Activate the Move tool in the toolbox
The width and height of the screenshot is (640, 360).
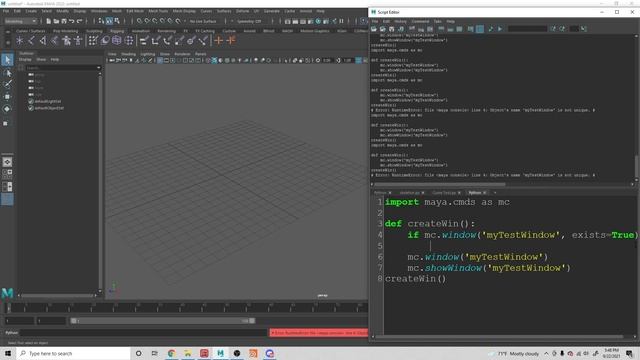pyautogui.click(x=7, y=97)
